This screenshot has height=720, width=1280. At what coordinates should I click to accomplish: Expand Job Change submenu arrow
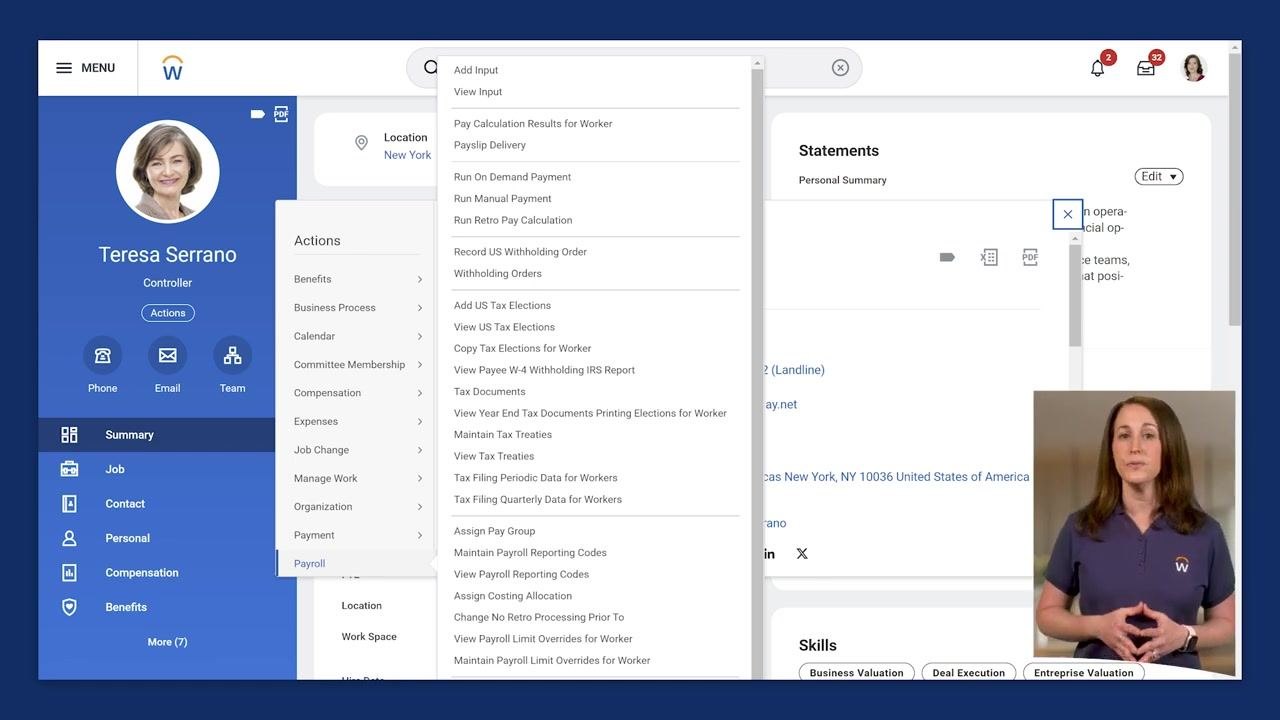(420, 450)
